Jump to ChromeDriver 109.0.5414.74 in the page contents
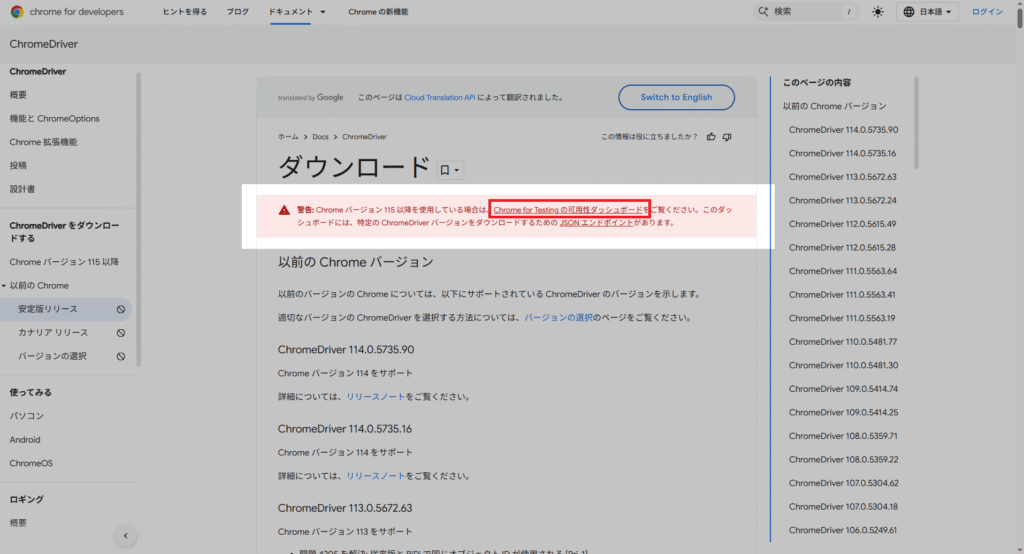 click(x=843, y=389)
